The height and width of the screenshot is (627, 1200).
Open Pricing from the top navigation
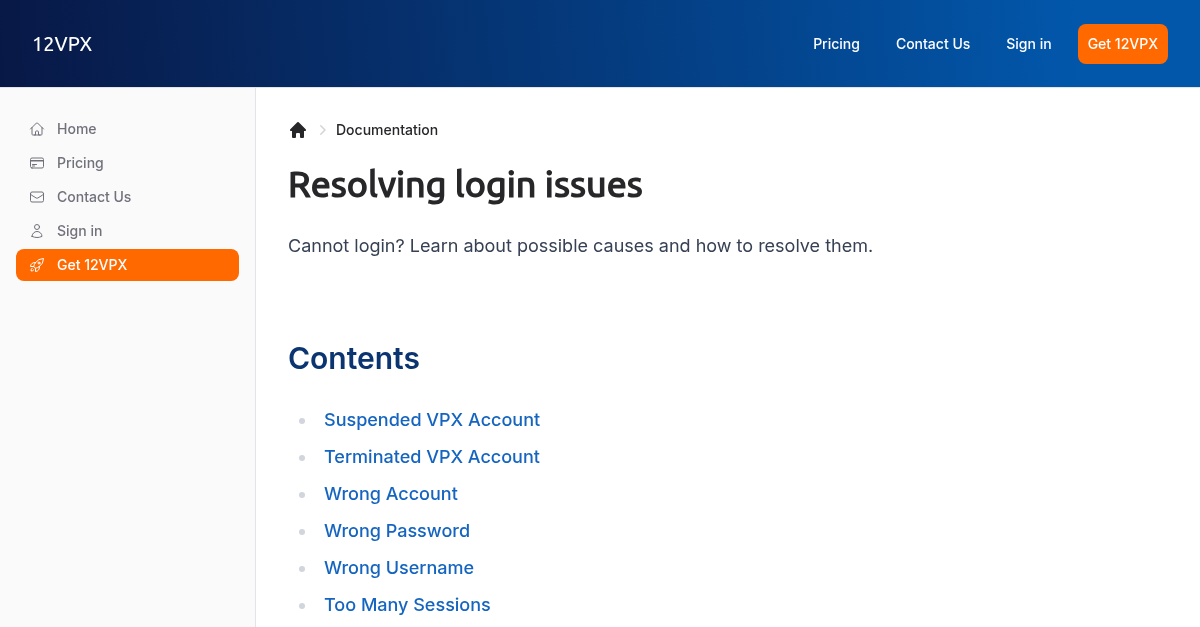(836, 43)
